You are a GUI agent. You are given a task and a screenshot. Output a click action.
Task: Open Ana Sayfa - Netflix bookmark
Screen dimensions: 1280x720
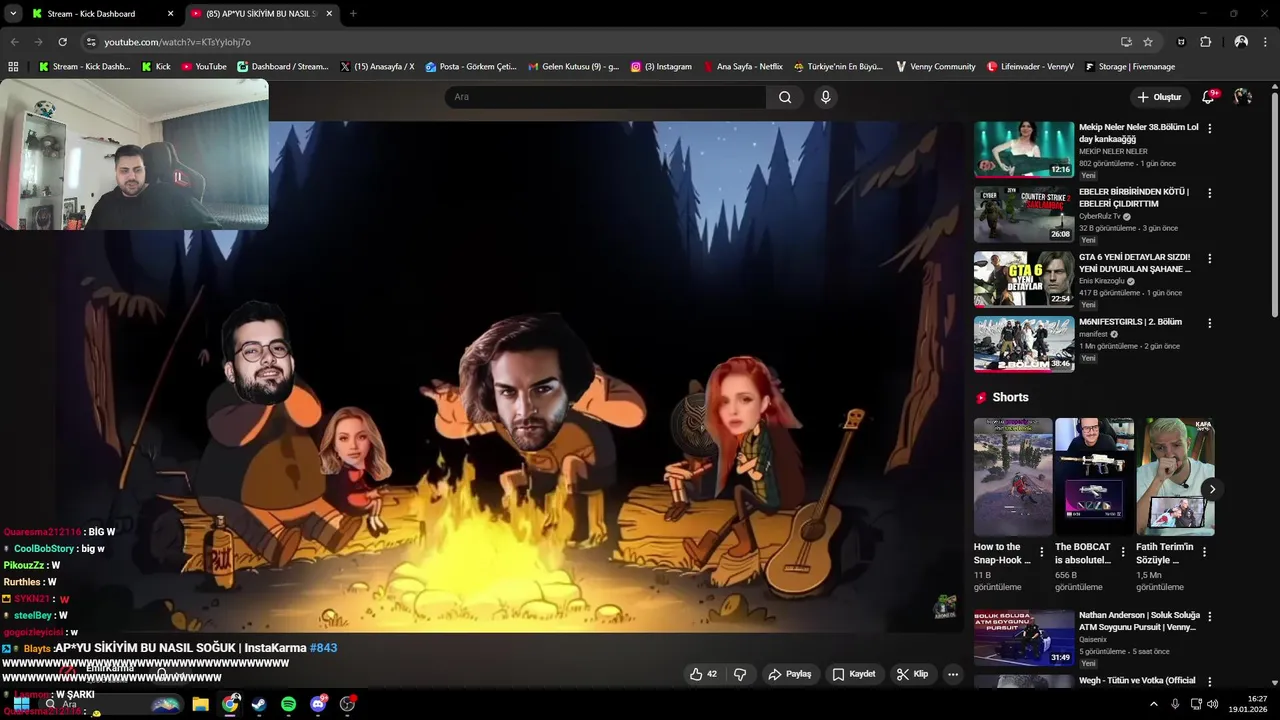[743, 67]
